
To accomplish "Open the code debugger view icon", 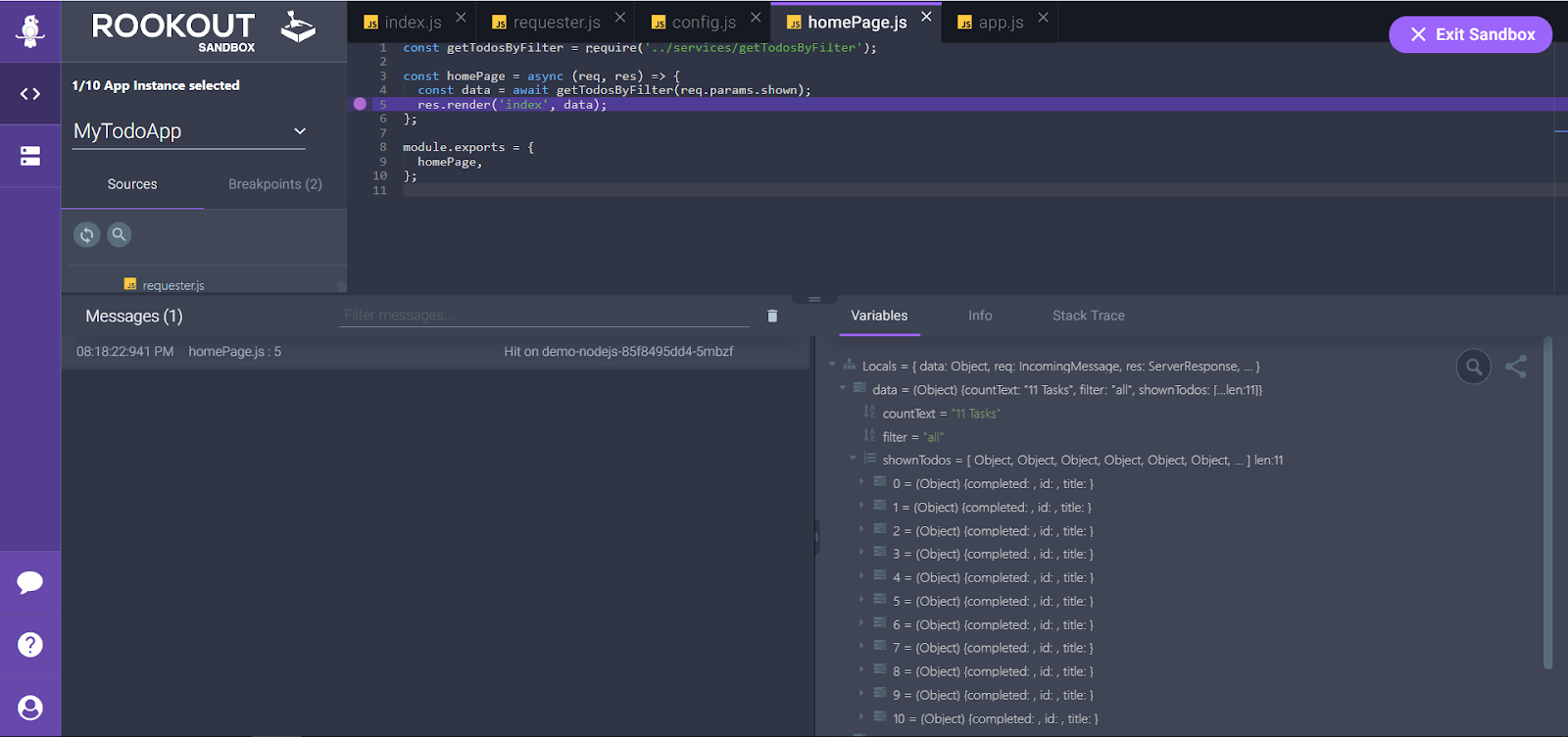I will pyautogui.click(x=30, y=94).
